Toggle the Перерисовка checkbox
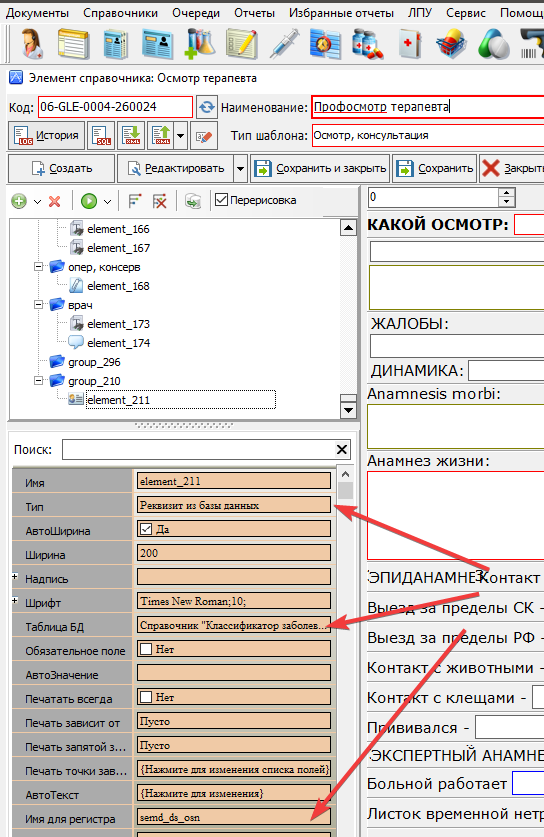544x837 pixels. [x=221, y=200]
